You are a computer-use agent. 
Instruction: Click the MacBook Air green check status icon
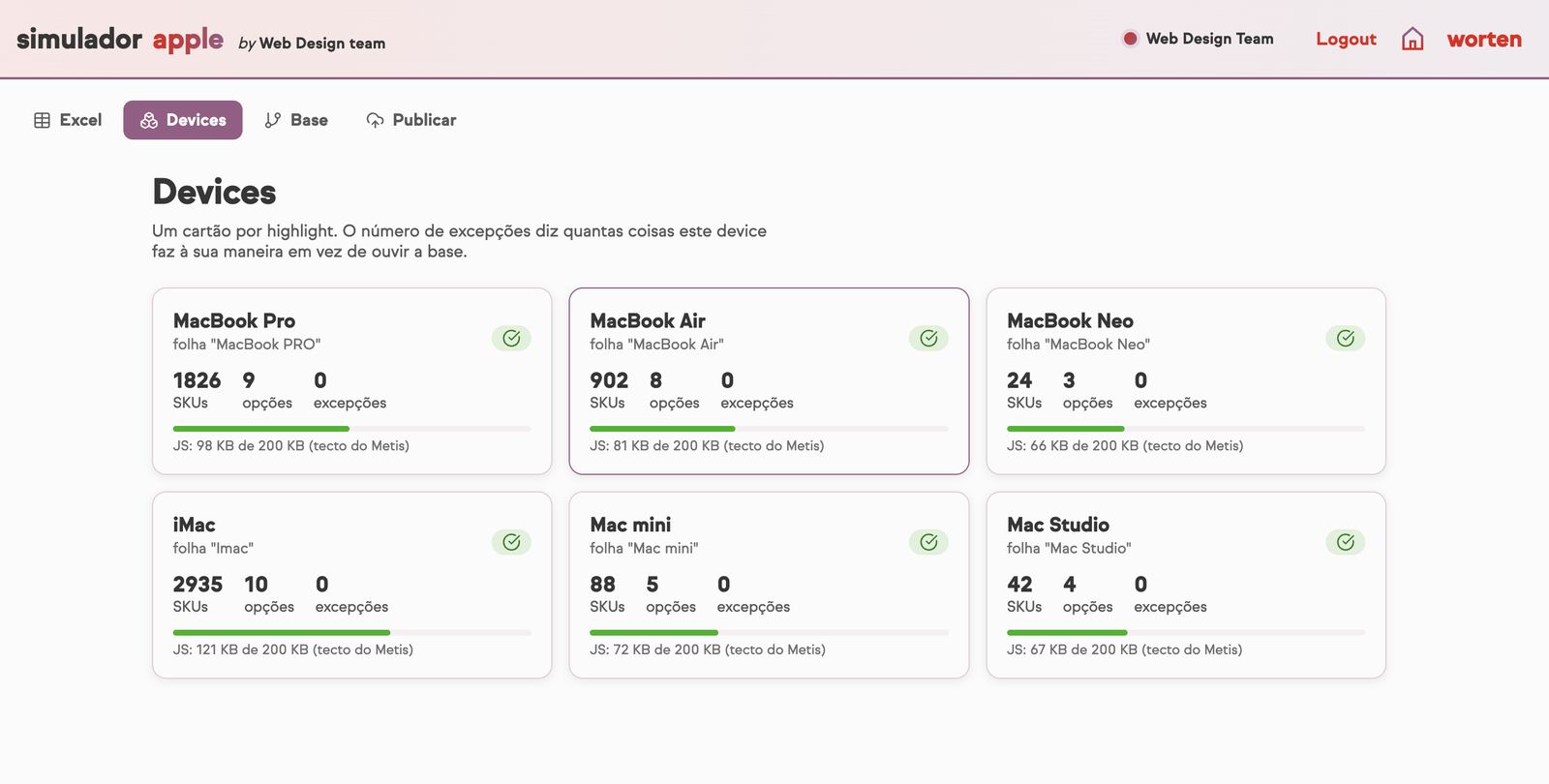click(928, 338)
